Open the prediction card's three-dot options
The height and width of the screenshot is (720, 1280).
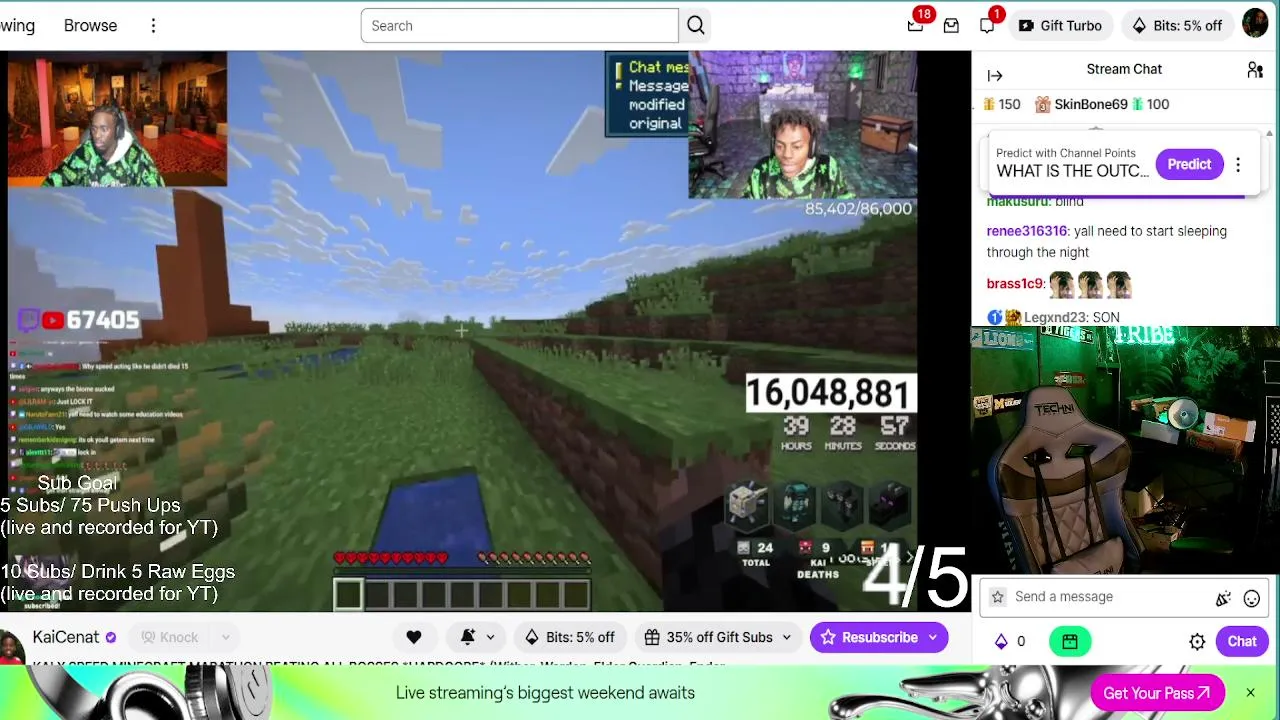pos(1238,165)
